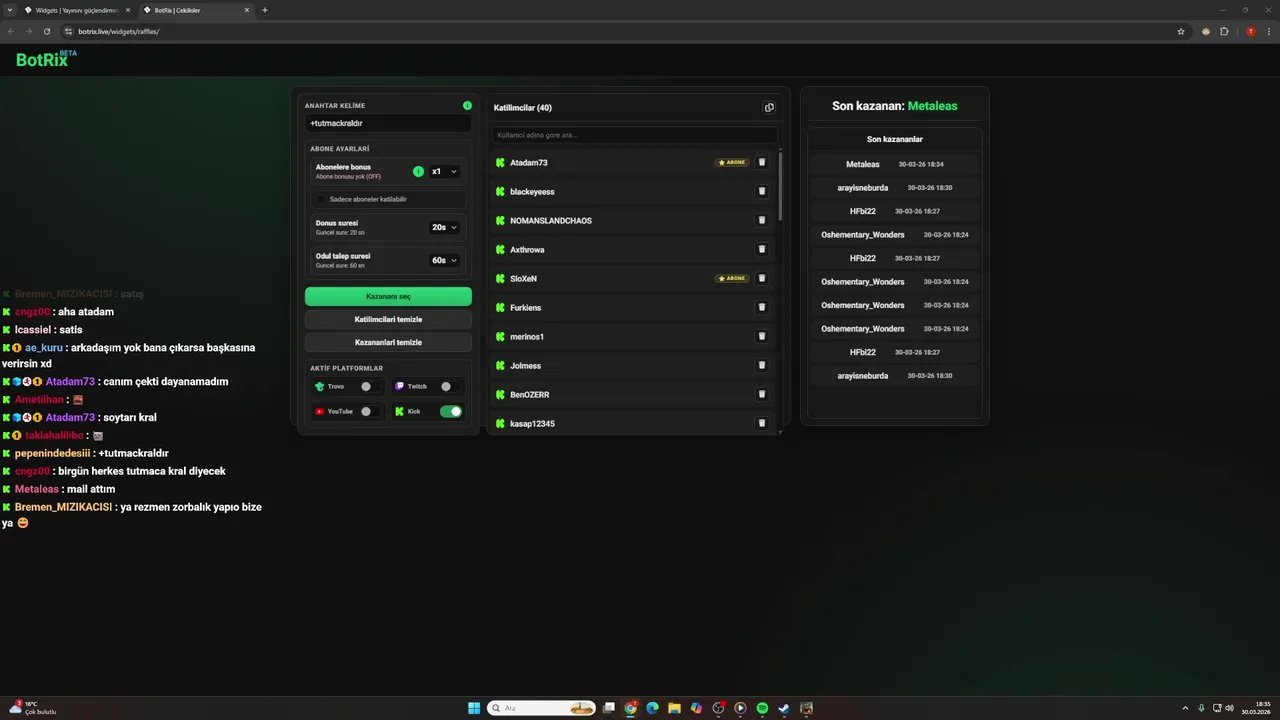The width and height of the screenshot is (1280, 720).
Task: Show info for Anahtar Kelime
Action: click(467, 105)
